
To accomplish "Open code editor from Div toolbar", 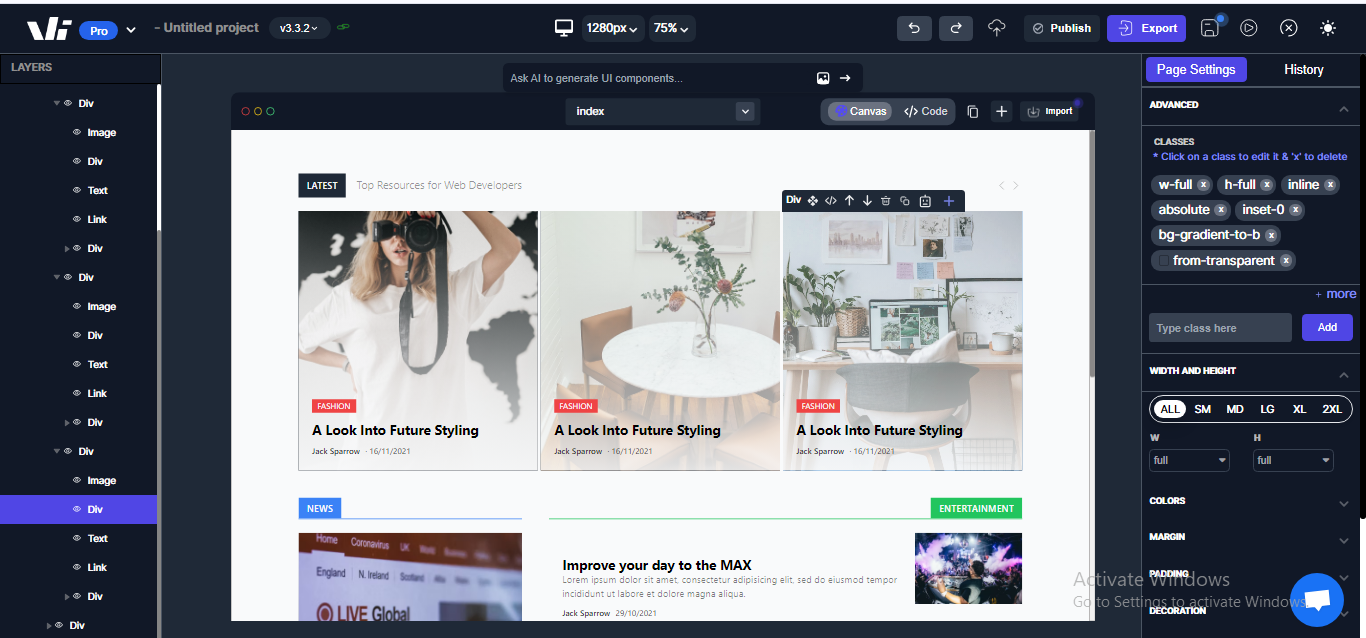I will coord(831,201).
